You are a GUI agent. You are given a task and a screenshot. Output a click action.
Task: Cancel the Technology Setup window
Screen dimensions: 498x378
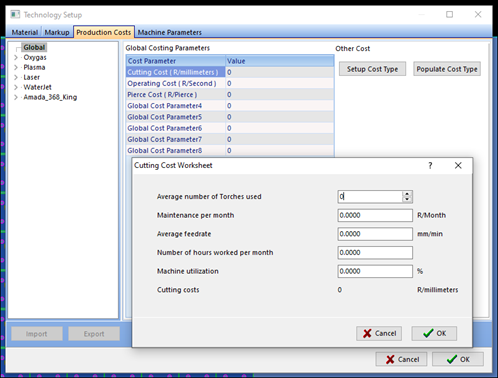pyautogui.click(x=401, y=359)
